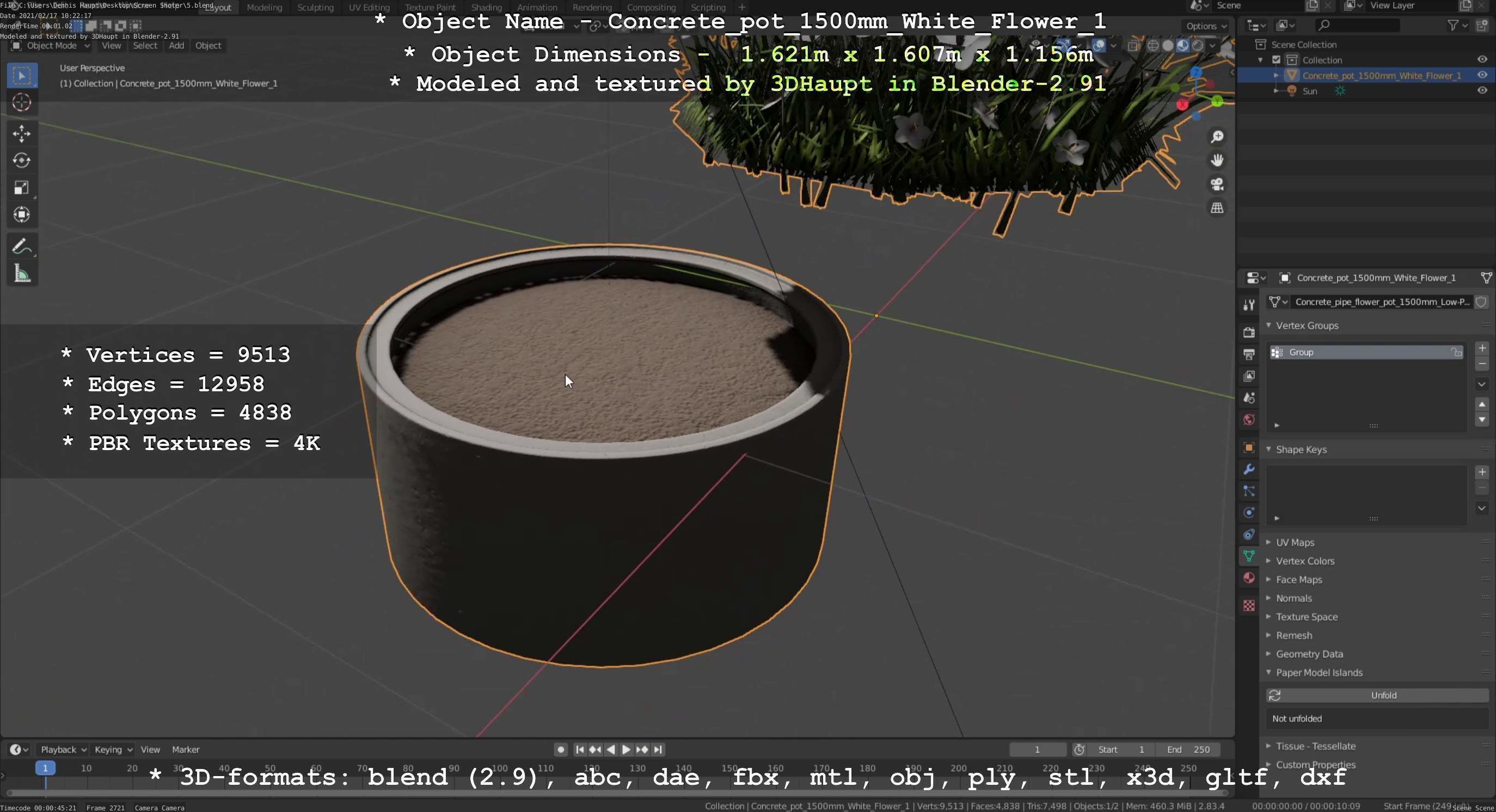The width and height of the screenshot is (1496, 812).
Task: Select the Rotate tool
Action: (22, 160)
